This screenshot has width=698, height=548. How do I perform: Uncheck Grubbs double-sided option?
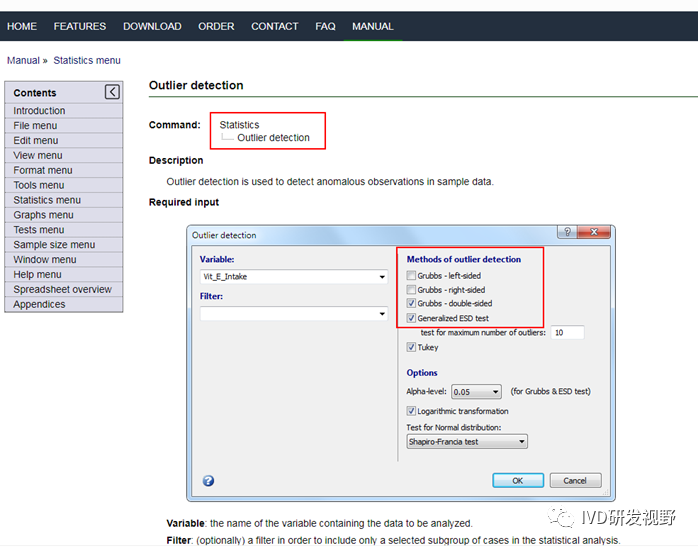coord(412,304)
